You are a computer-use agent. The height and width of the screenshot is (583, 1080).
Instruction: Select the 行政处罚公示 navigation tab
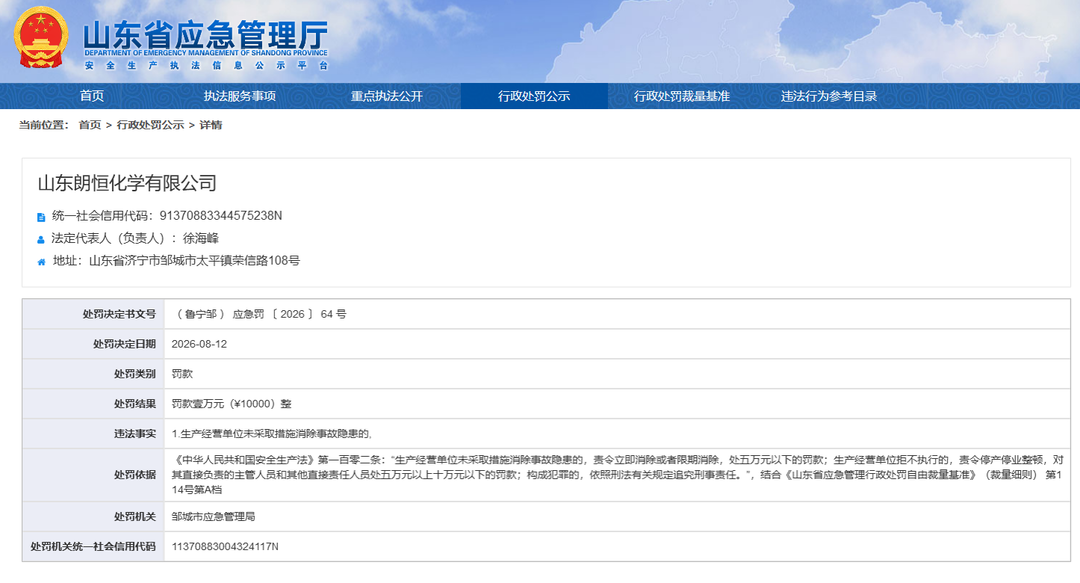[x=534, y=96]
